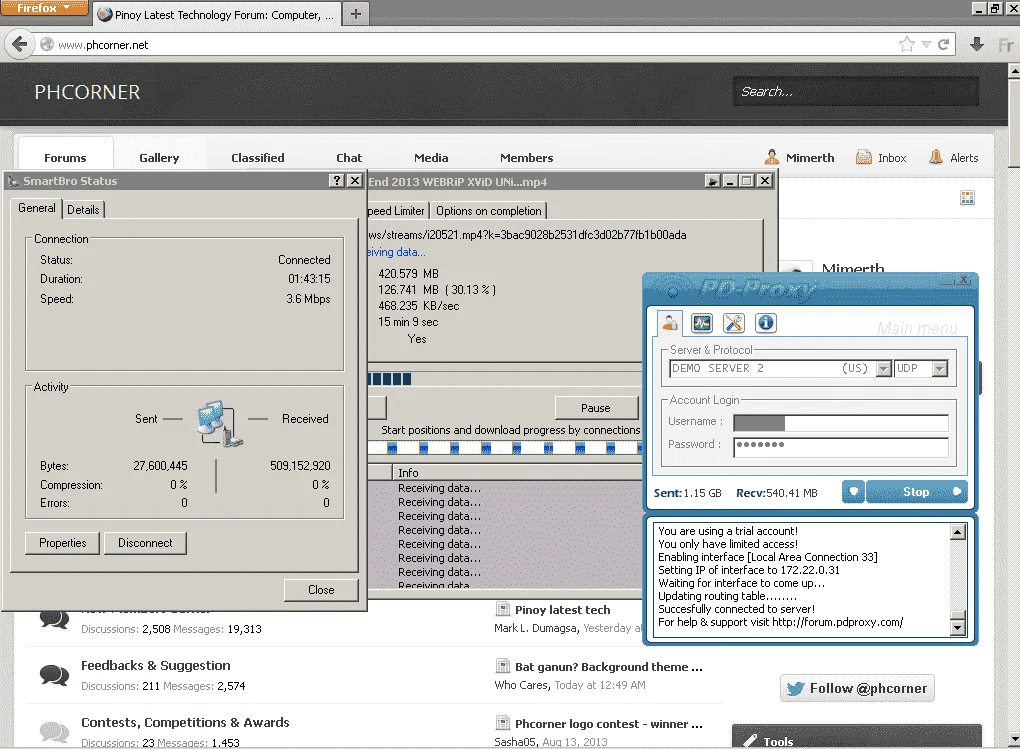Screen dimensions: 1020x749
Task: Open the Pinoy latest tech thread
Action: 563,610
